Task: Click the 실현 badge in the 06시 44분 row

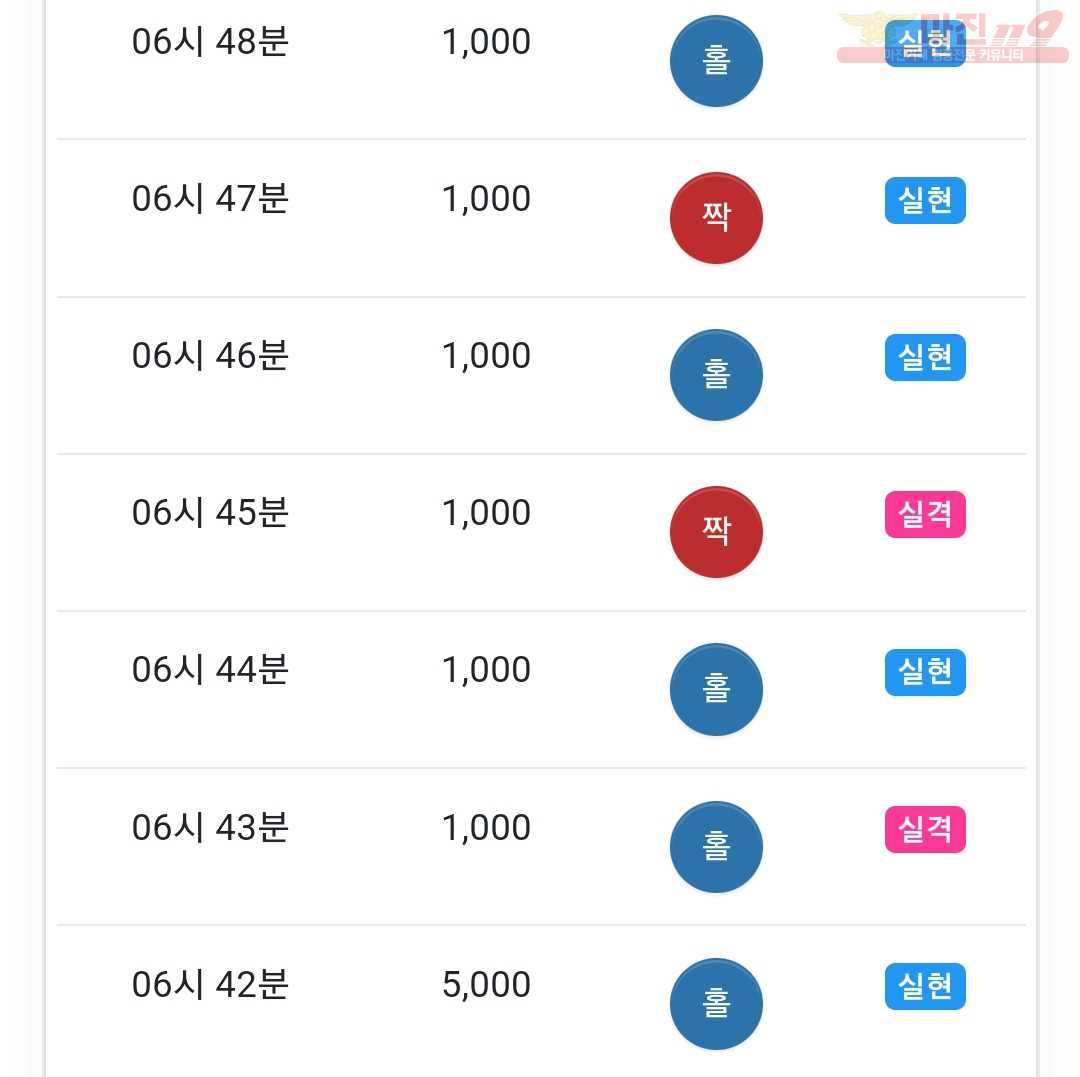Action: click(x=925, y=672)
